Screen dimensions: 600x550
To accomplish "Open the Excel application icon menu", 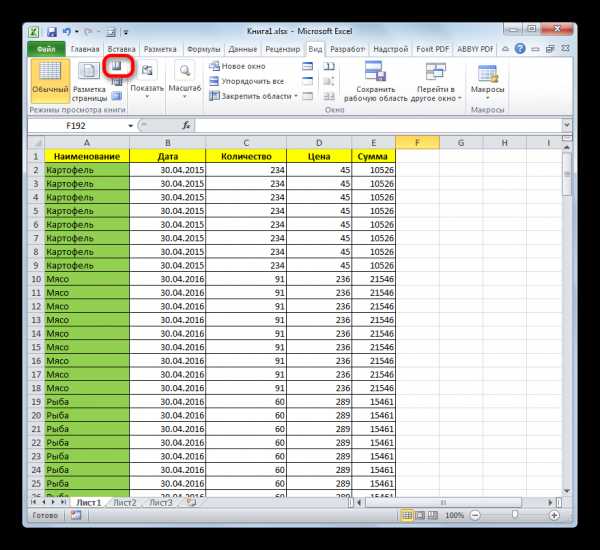I will click(x=34, y=32).
